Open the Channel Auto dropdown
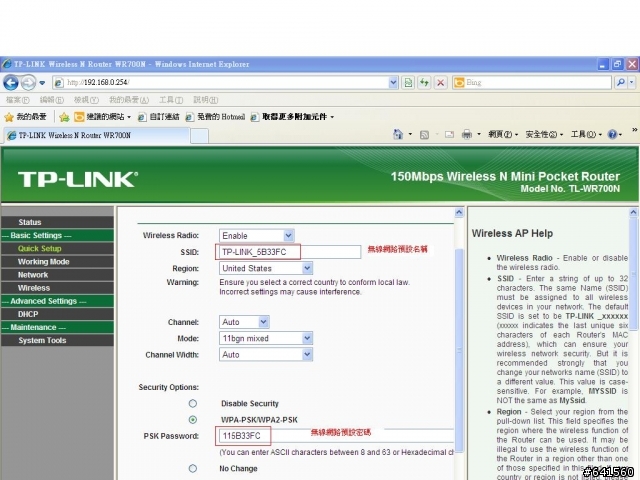This screenshot has height=480, width=640. (x=244, y=322)
